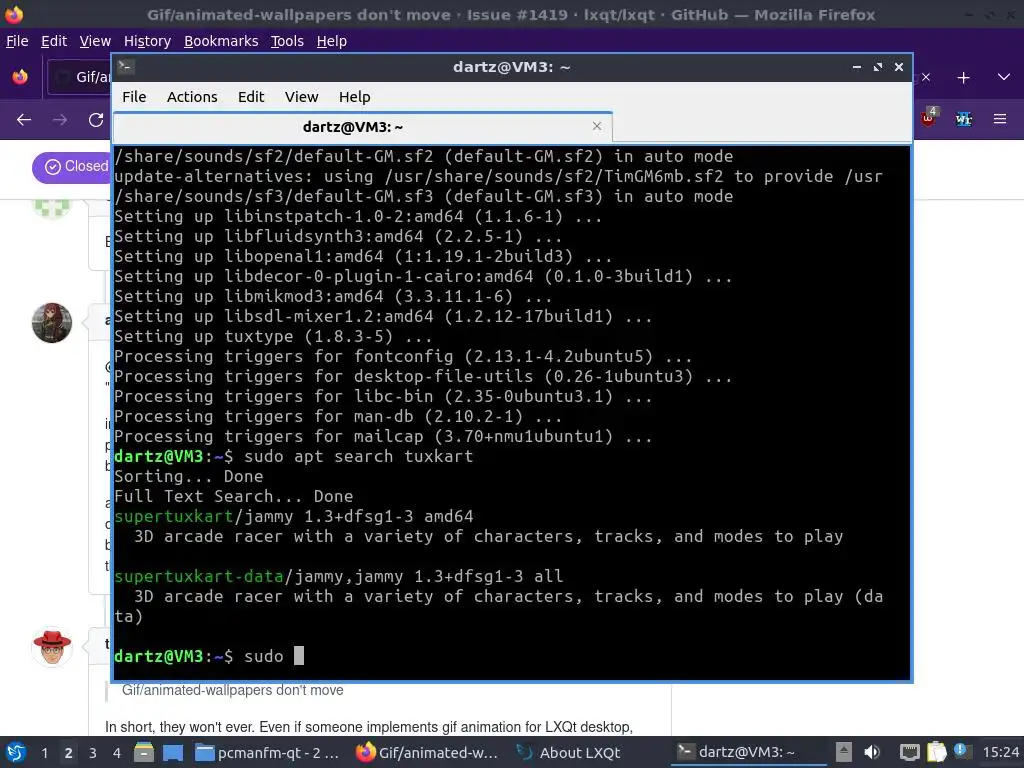Click the 15:24 panel clock
1024x768 pixels.
tap(1000, 752)
